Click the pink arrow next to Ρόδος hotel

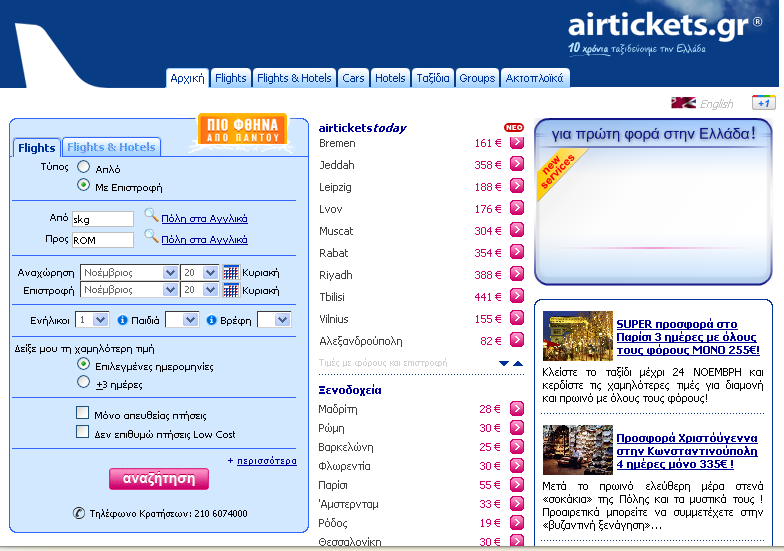pos(517,522)
